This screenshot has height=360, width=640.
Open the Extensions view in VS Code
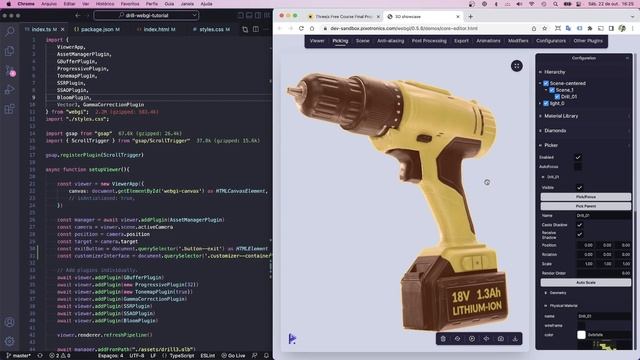tap(9, 109)
